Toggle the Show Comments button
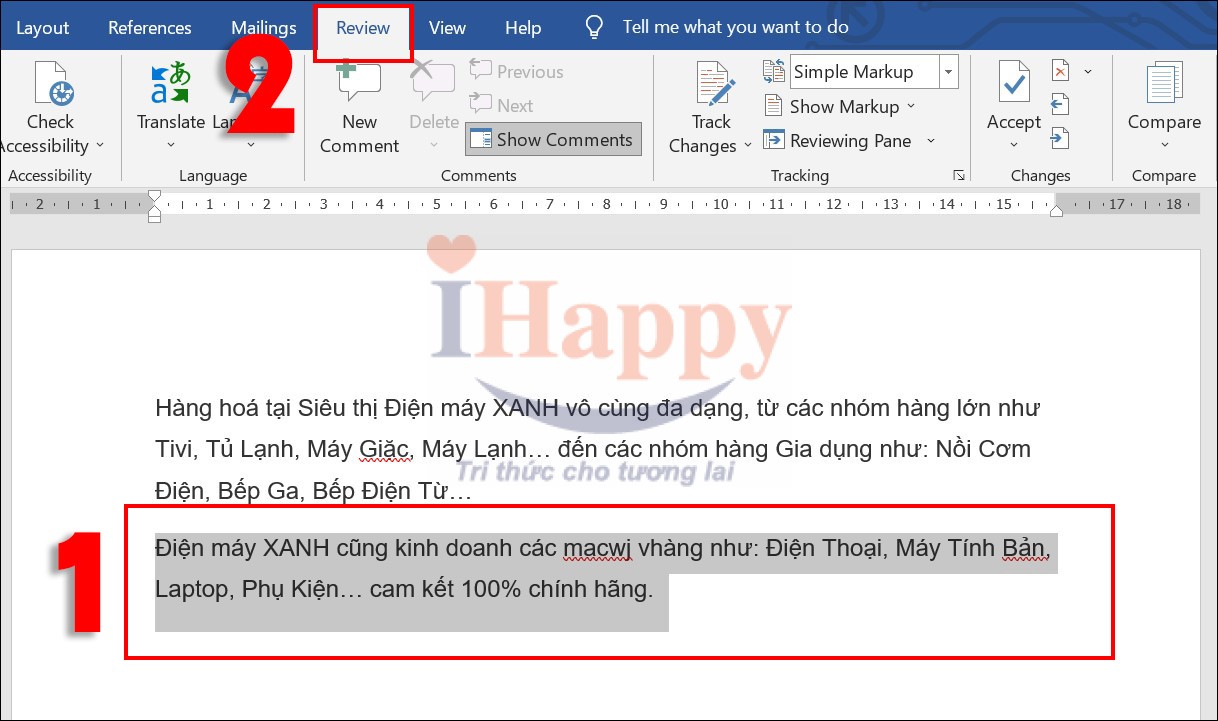Screen dimensions: 1218x721 pyautogui.click(x=553, y=140)
